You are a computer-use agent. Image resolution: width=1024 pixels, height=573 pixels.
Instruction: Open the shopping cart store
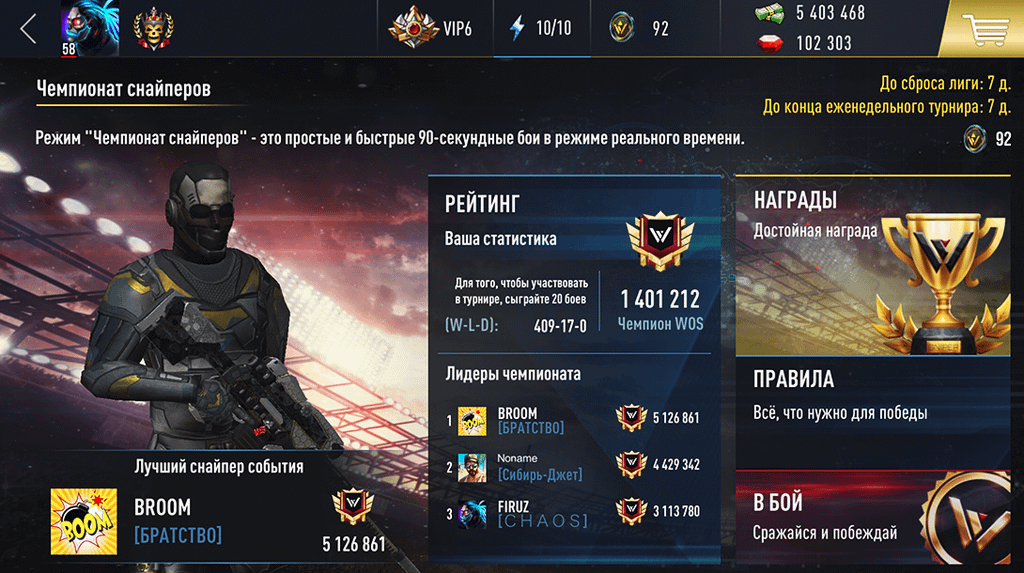985,29
